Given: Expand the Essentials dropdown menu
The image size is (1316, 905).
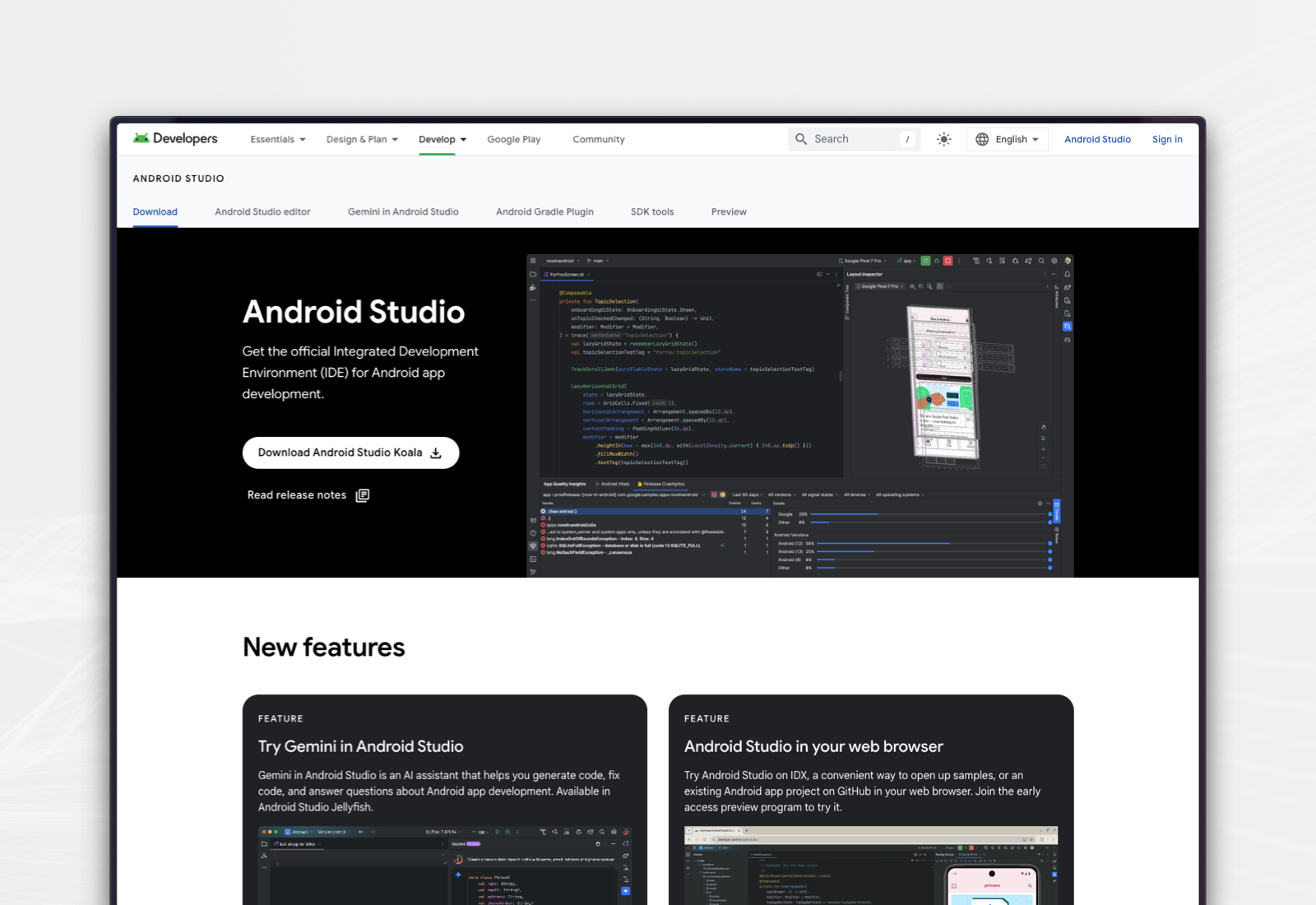Looking at the screenshot, I should [278, 140].
